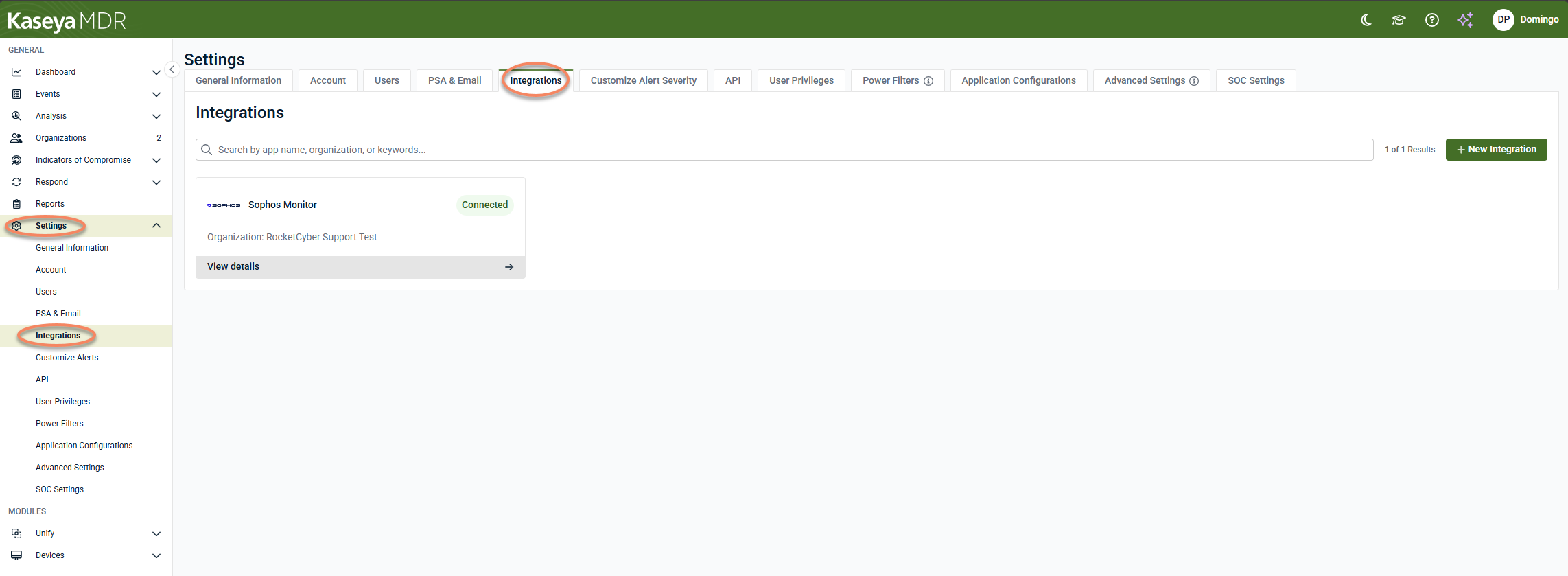Open the help question mark icon
Screen dimensions: 1568x576
pyautogui.click(x=1432, y=20)
